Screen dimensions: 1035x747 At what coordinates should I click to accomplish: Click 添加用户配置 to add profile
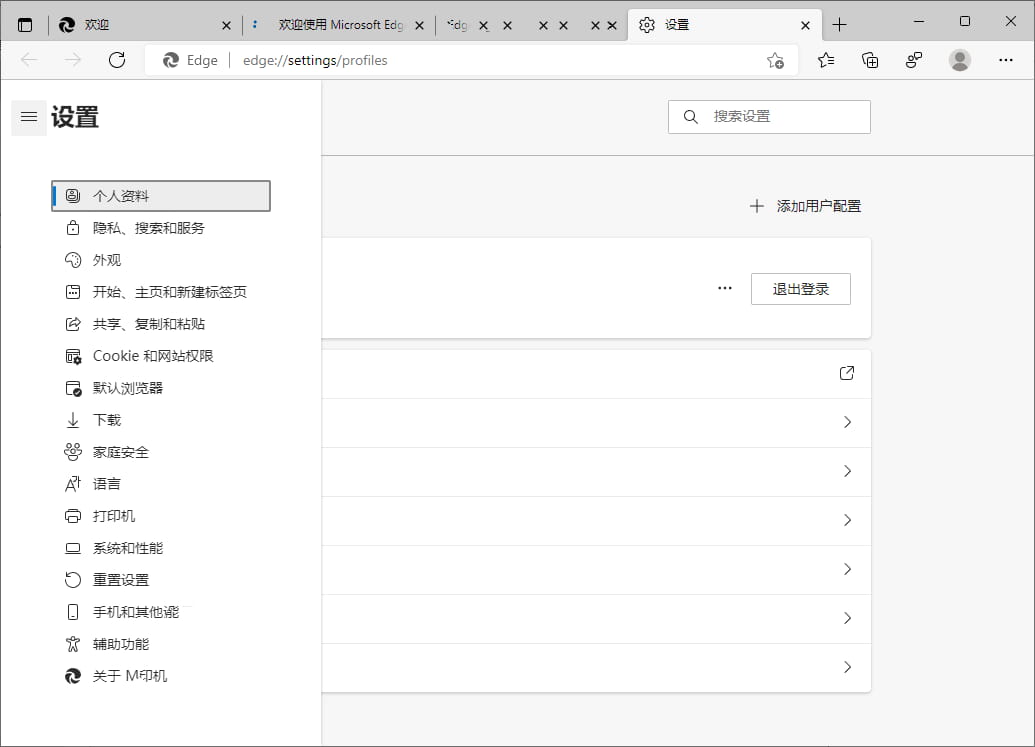pyautogui.click(x=805, y=206)
